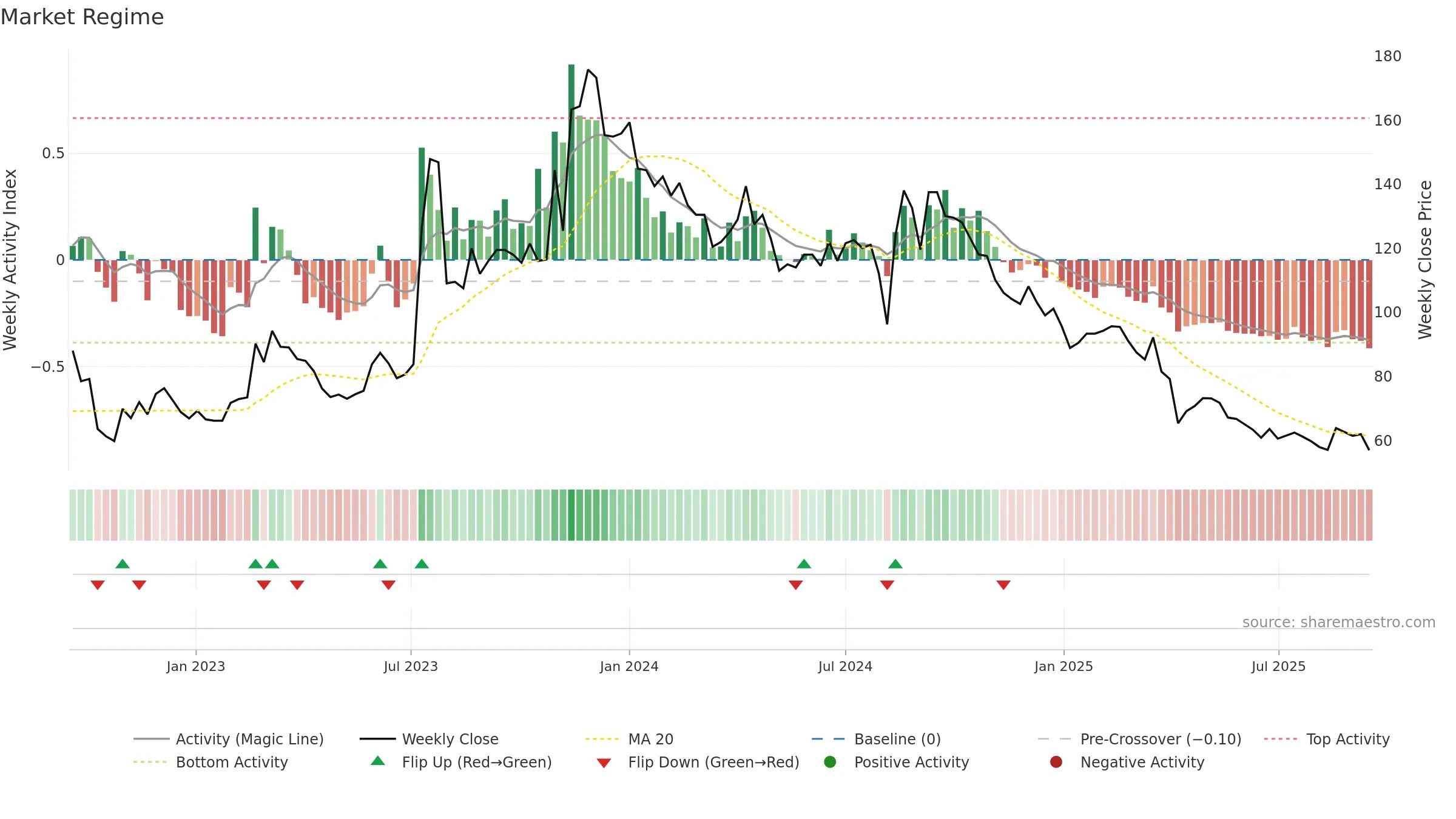
Task: Select the last flip-down marker before Jan 2025
Action: 1003,585
